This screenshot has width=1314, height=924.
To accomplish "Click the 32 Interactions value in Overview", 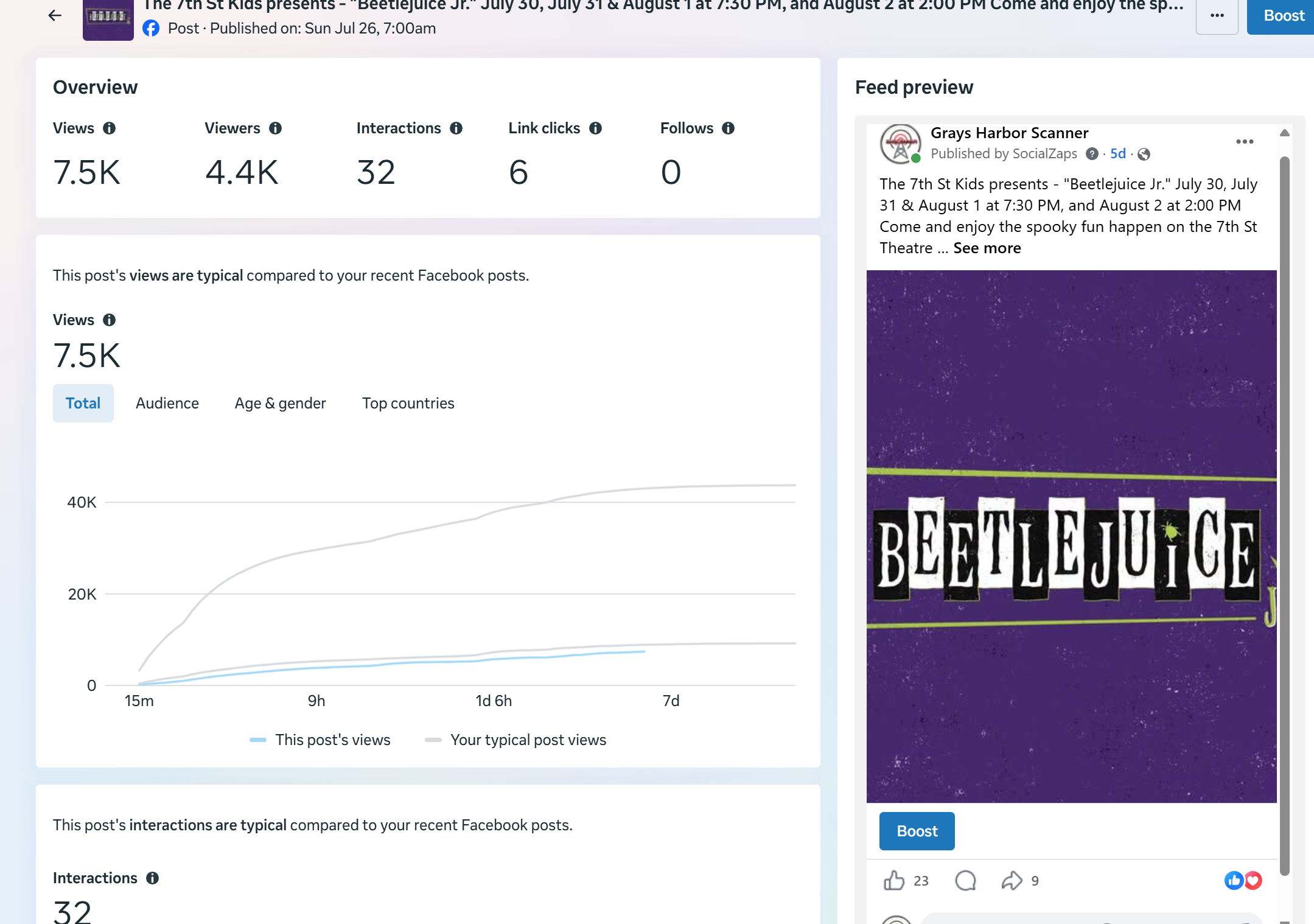I will 376,172.
